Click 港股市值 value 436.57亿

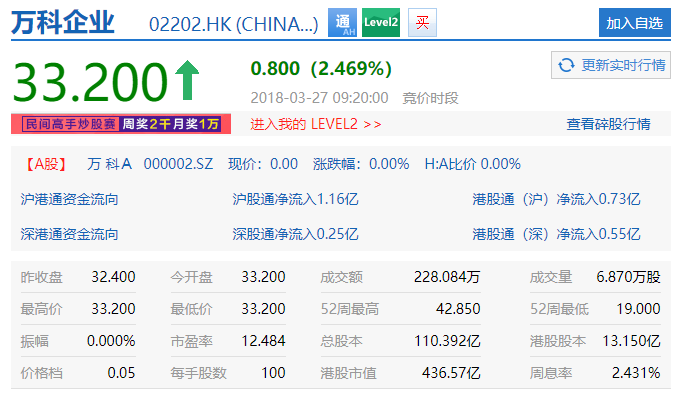[451, 373]
